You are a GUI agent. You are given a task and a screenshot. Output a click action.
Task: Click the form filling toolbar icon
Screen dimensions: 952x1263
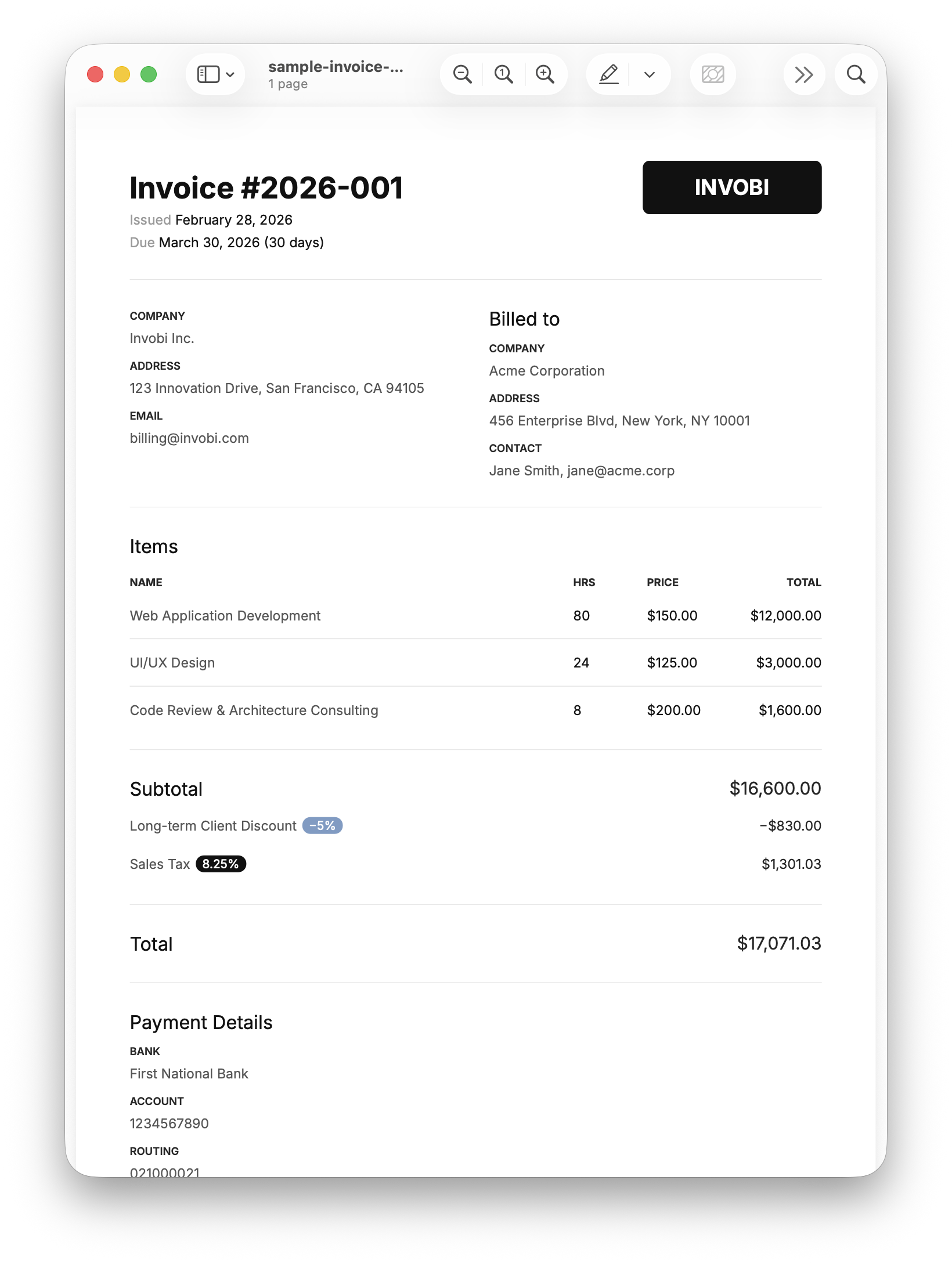pyautogui.click(x=713, y=74)
